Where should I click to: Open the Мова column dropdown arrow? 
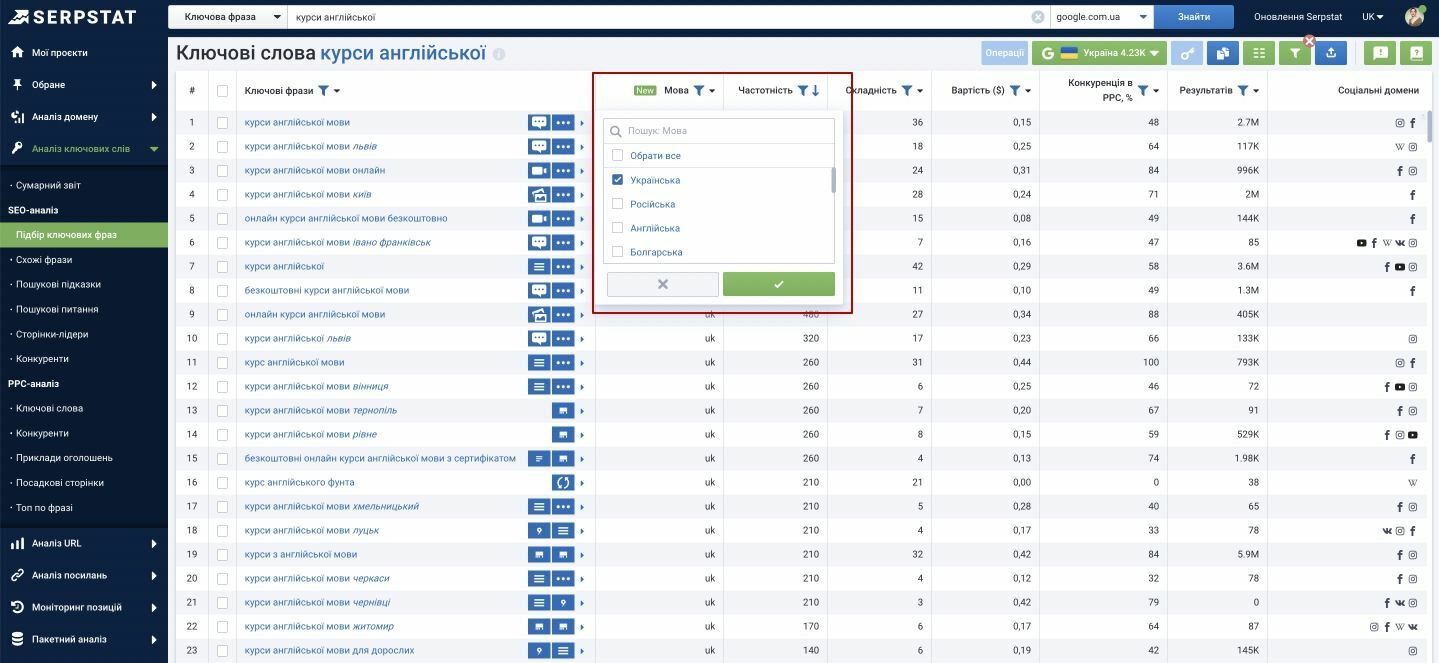[712, 91]
